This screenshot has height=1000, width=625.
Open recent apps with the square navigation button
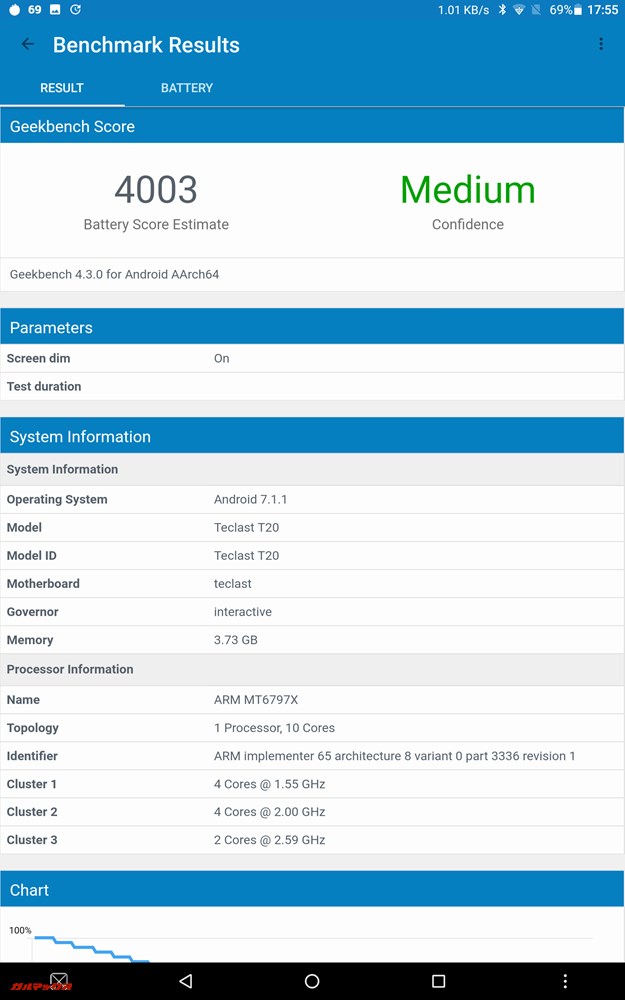coord(437,981)
